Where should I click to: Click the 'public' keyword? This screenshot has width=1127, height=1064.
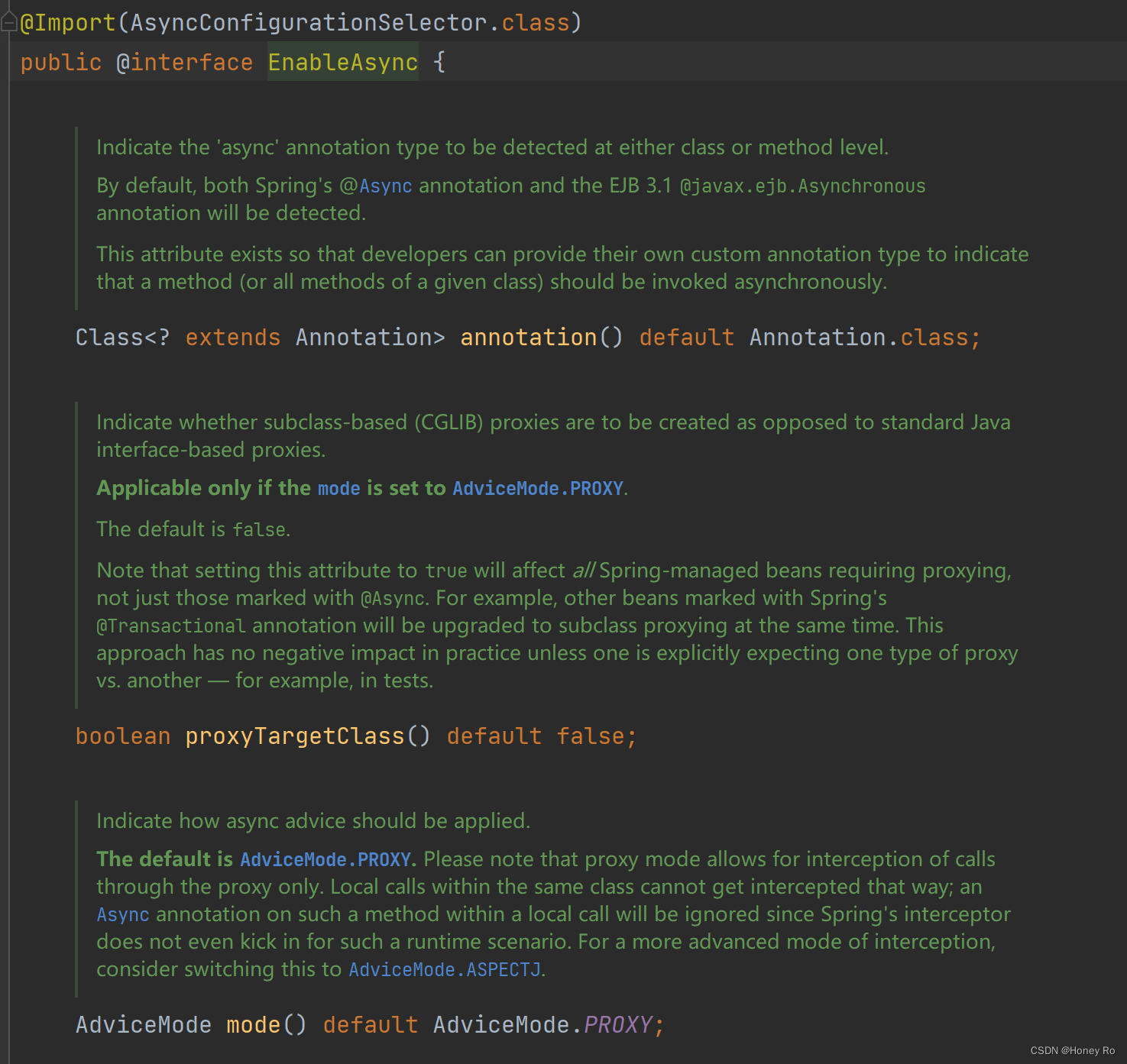(61, 63)
